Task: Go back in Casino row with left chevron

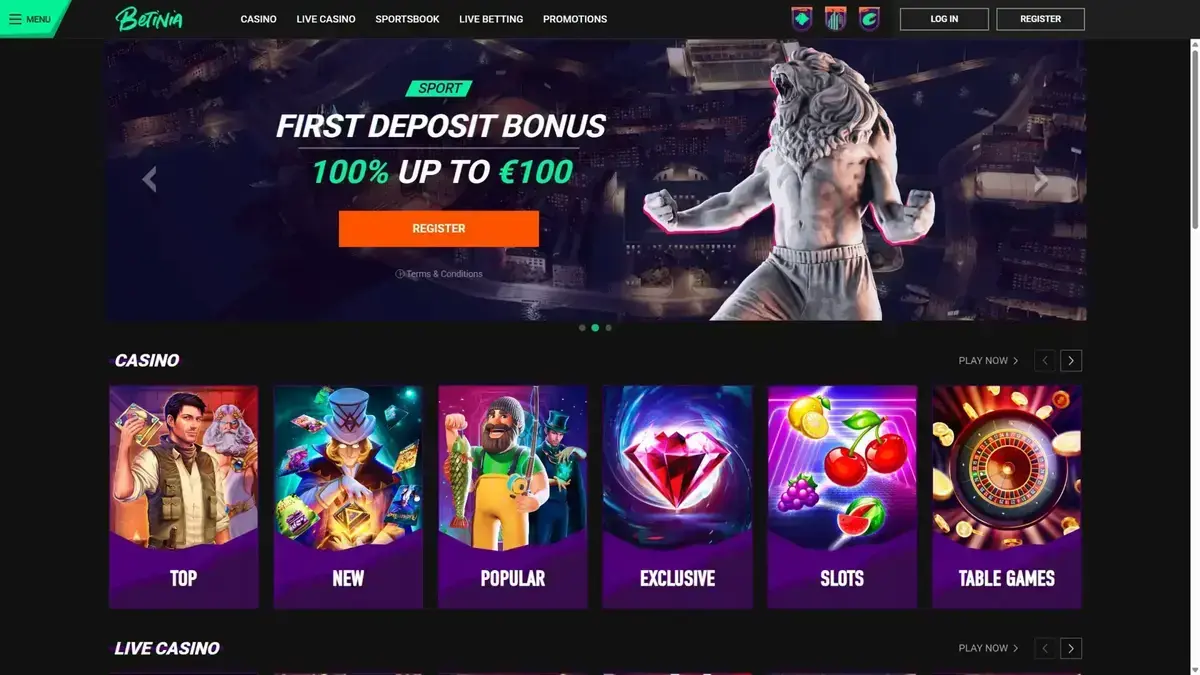Action: pyautogui.click(x=1045, y=361)
